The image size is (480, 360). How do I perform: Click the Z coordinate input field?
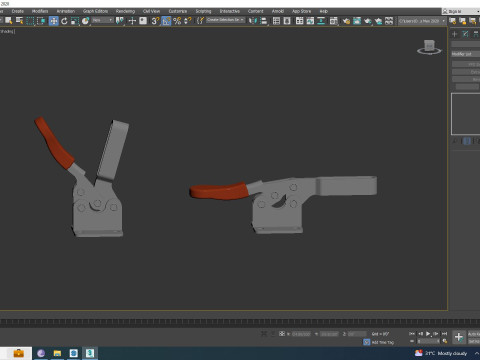click(357, 334)
